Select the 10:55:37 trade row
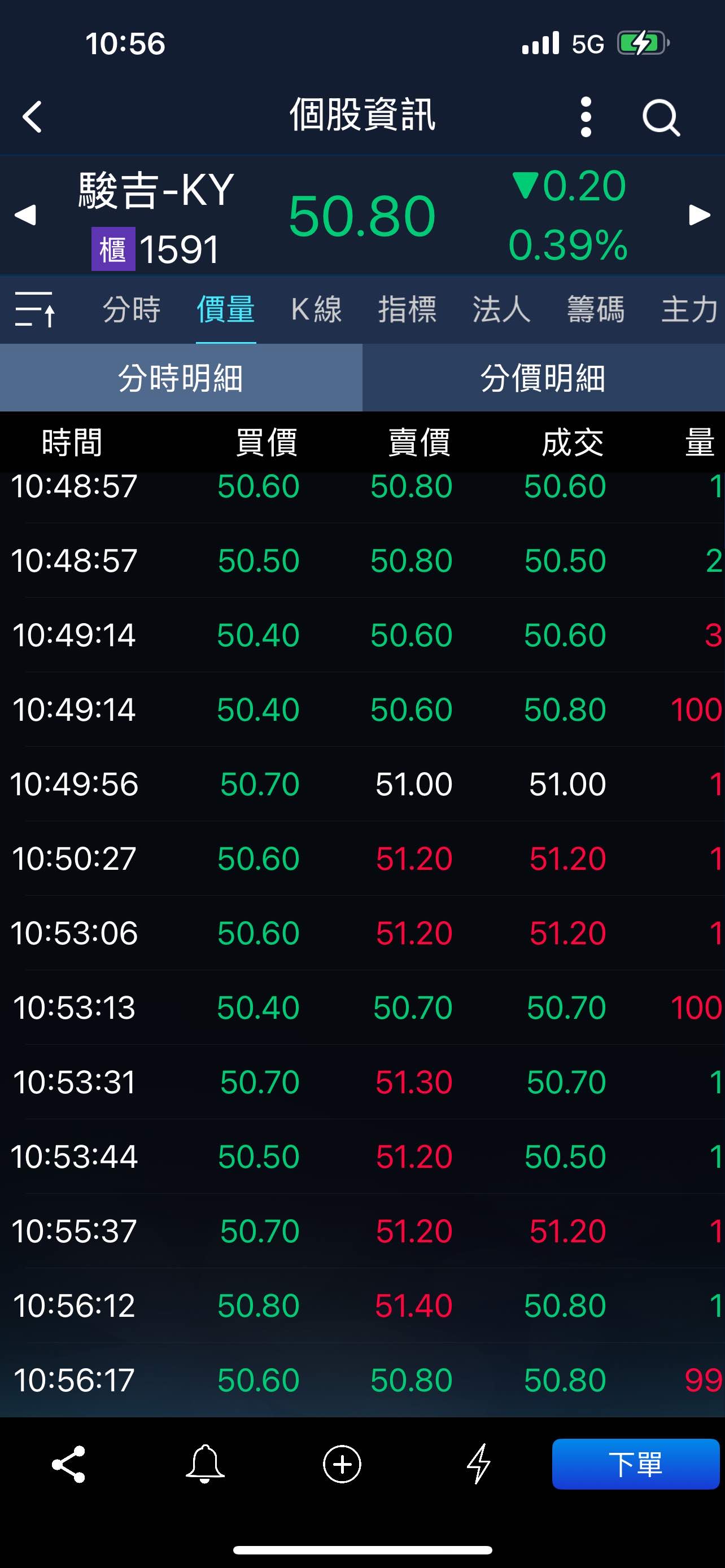The height and width of the screenshot is (1568, 725). click(362, 1232)
